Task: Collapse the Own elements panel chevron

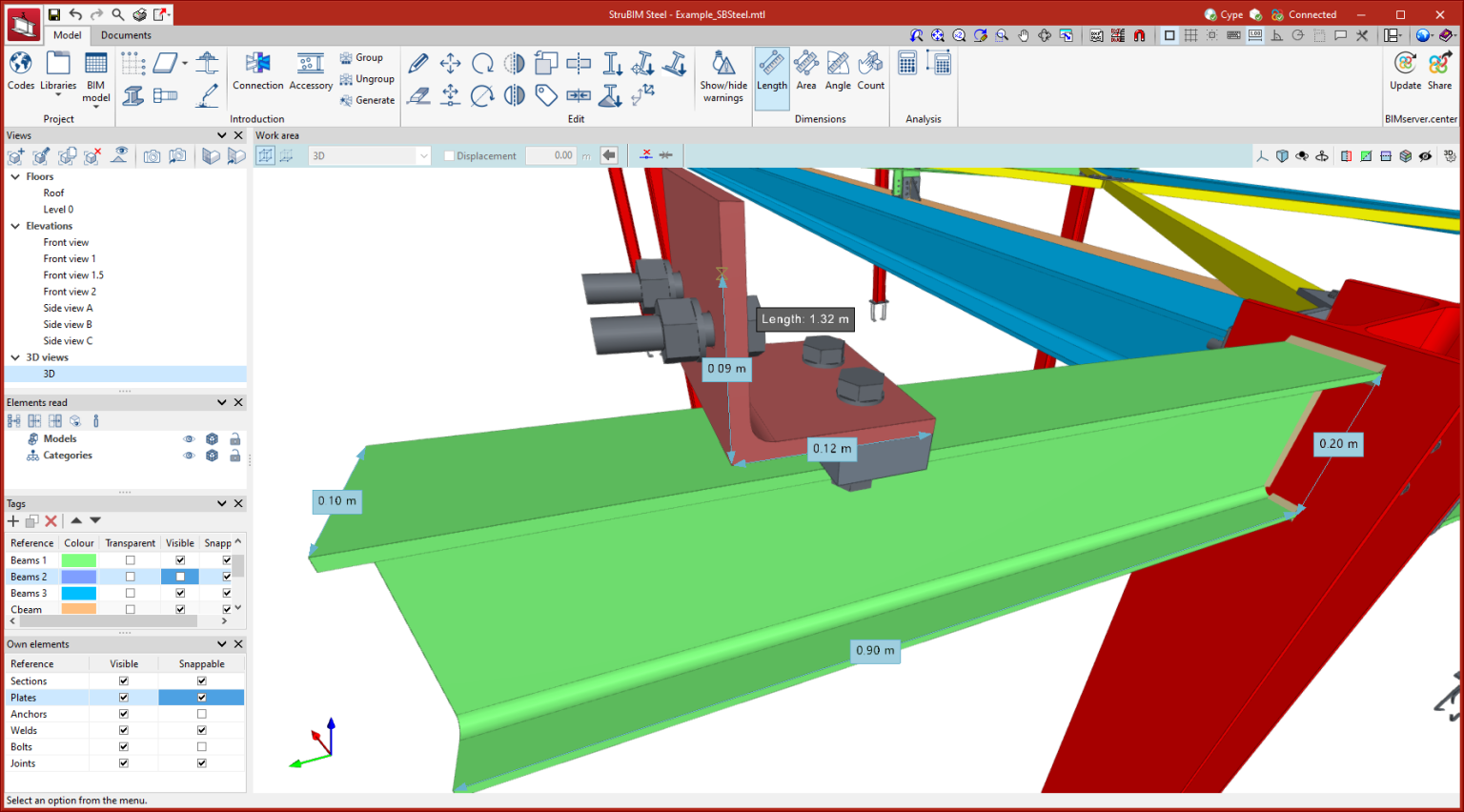Action: (222, 644)
